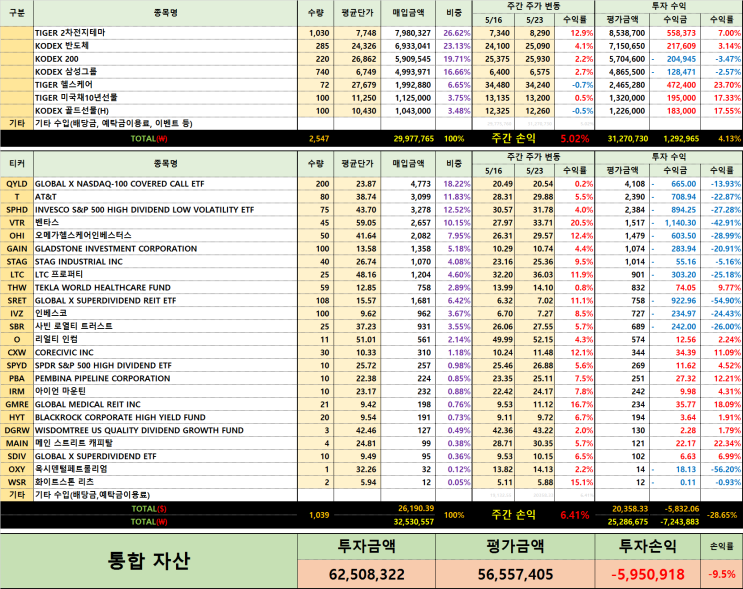This screenshot has height=589, width=743.
Task: Click the 26.62% weight cell
Action: click(454, 33)
